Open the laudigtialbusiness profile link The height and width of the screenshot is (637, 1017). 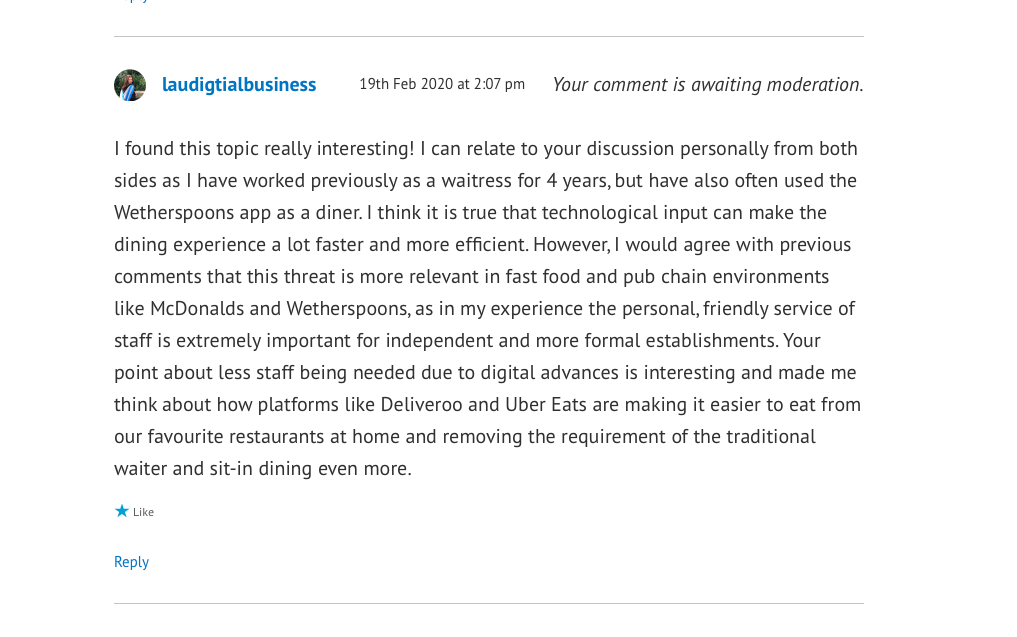239,85
